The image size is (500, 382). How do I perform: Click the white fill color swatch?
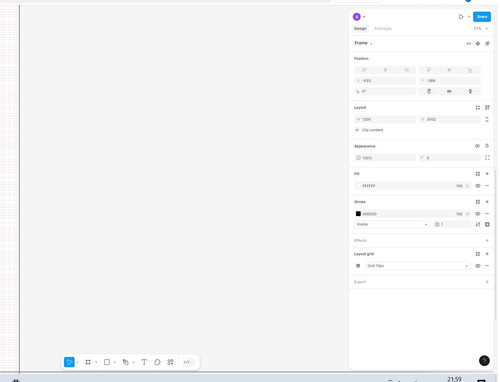pos(358,186)
